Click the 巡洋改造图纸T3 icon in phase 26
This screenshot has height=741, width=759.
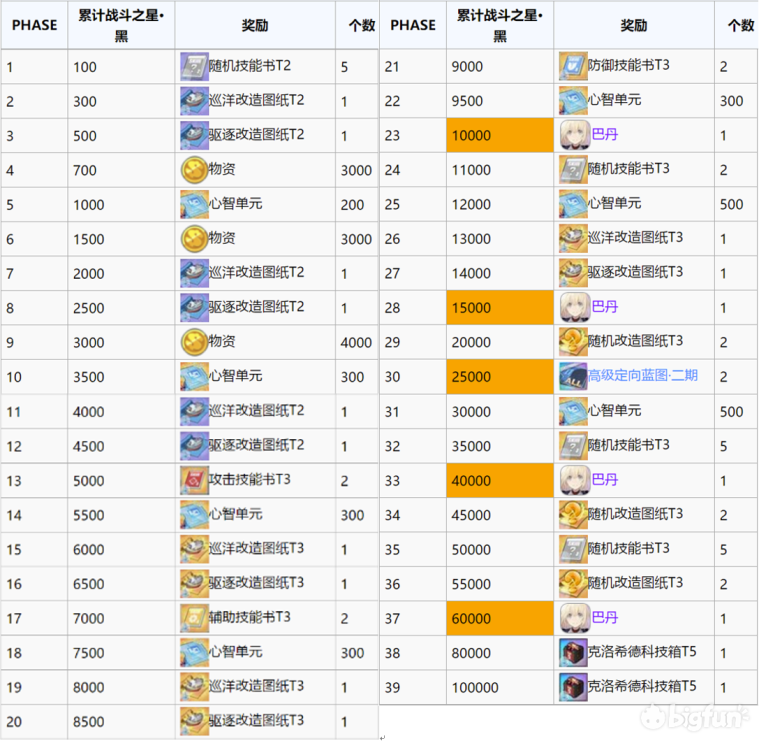click(x=573, y=239)
